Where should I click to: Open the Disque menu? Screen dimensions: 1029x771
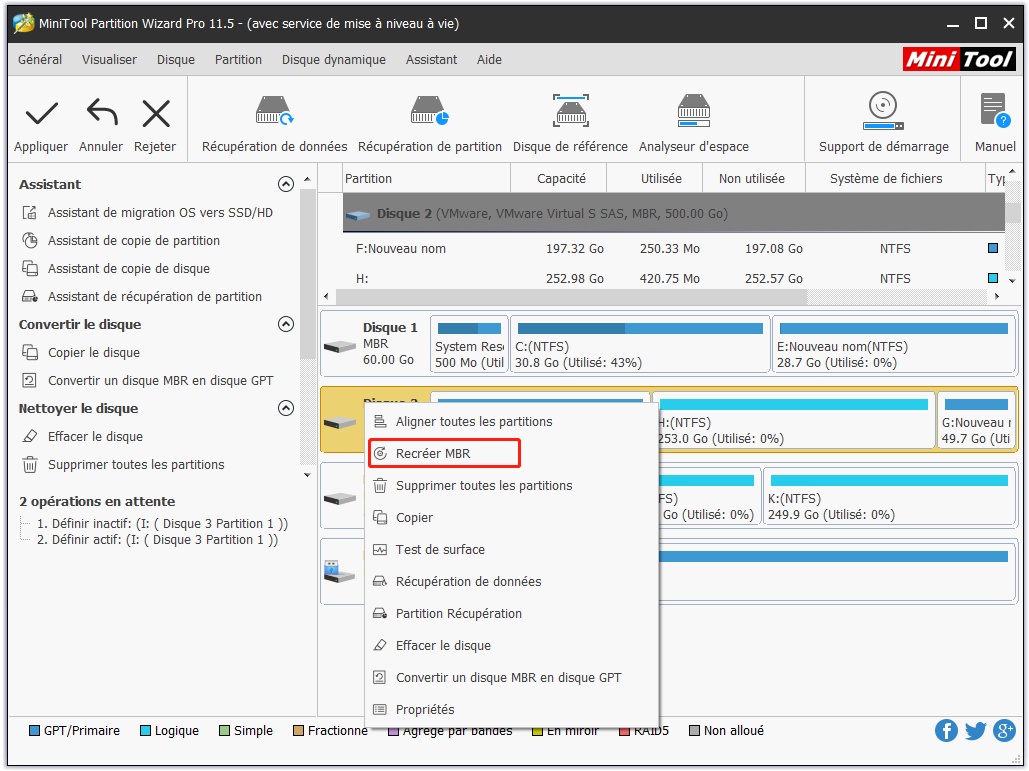175,60
